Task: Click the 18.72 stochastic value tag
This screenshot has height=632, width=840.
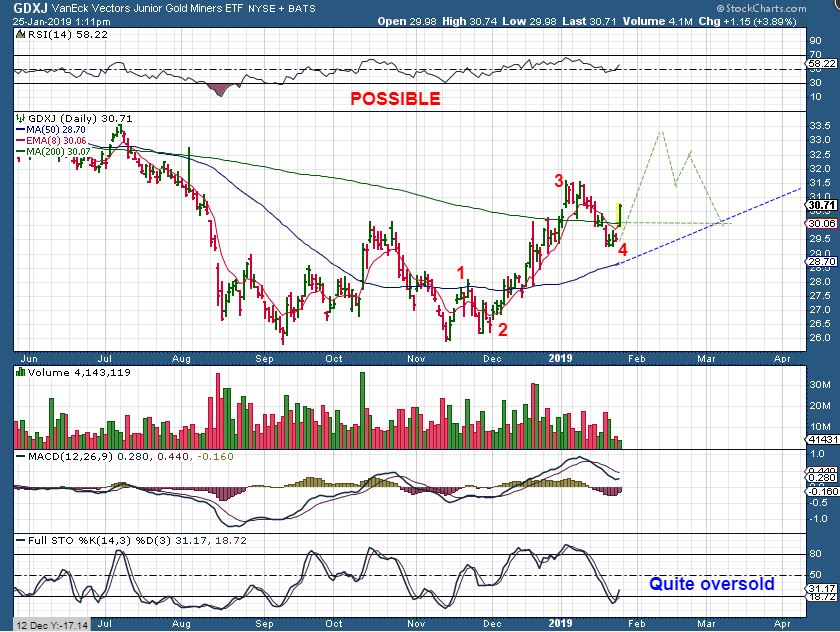Action: point(822,596)
